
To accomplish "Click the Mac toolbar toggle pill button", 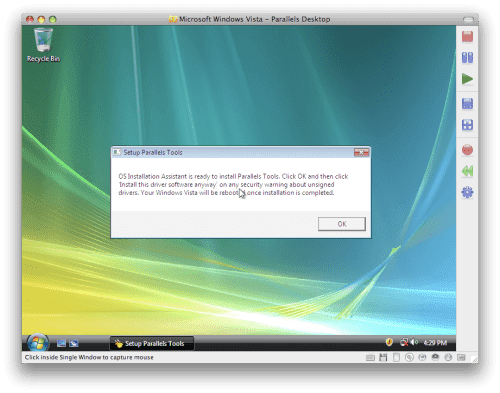I will pyautogui.click(x=468, y=19).
